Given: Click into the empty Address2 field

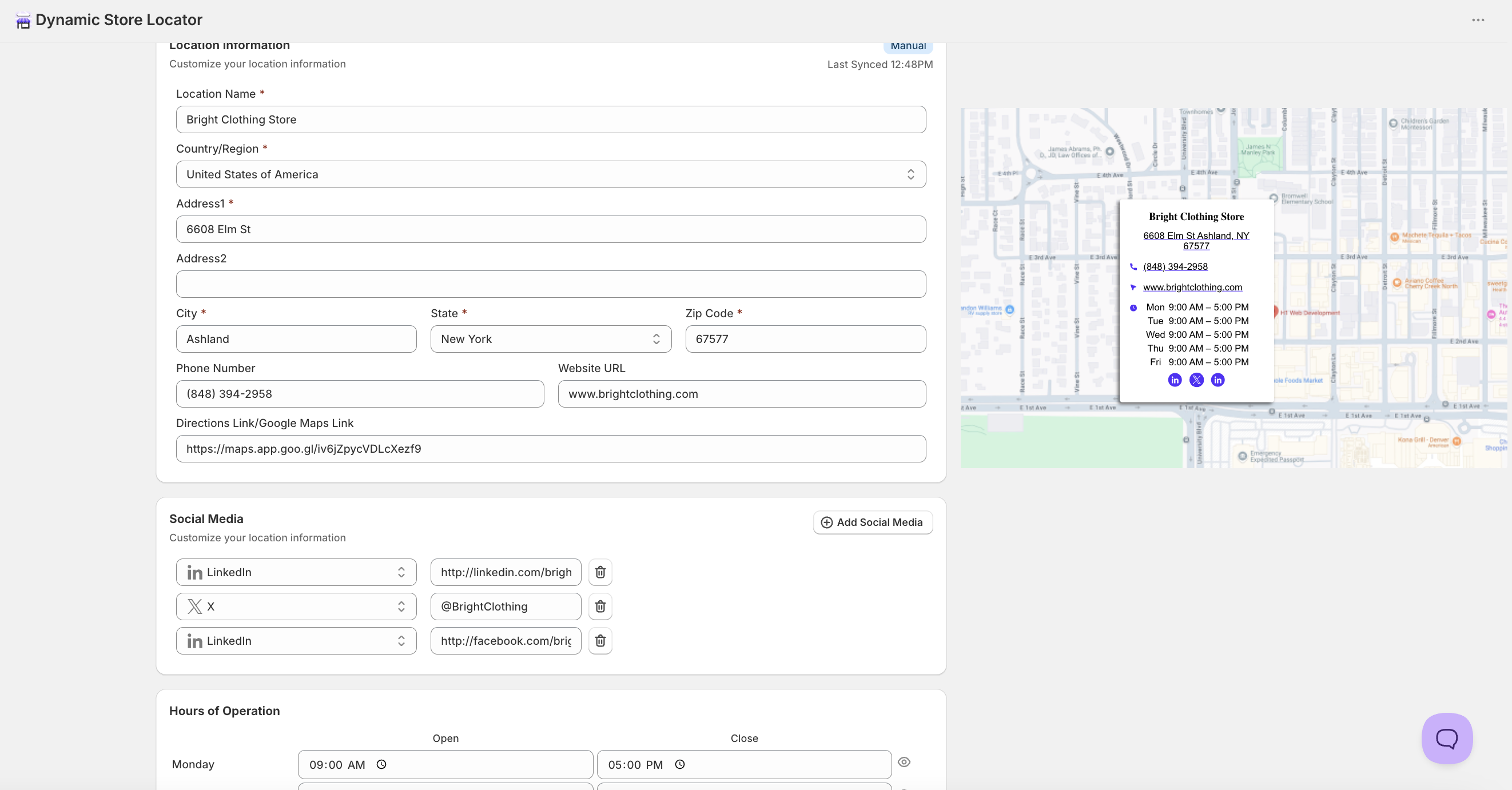Looking at the screenshot, I should (x=551, y=284).
